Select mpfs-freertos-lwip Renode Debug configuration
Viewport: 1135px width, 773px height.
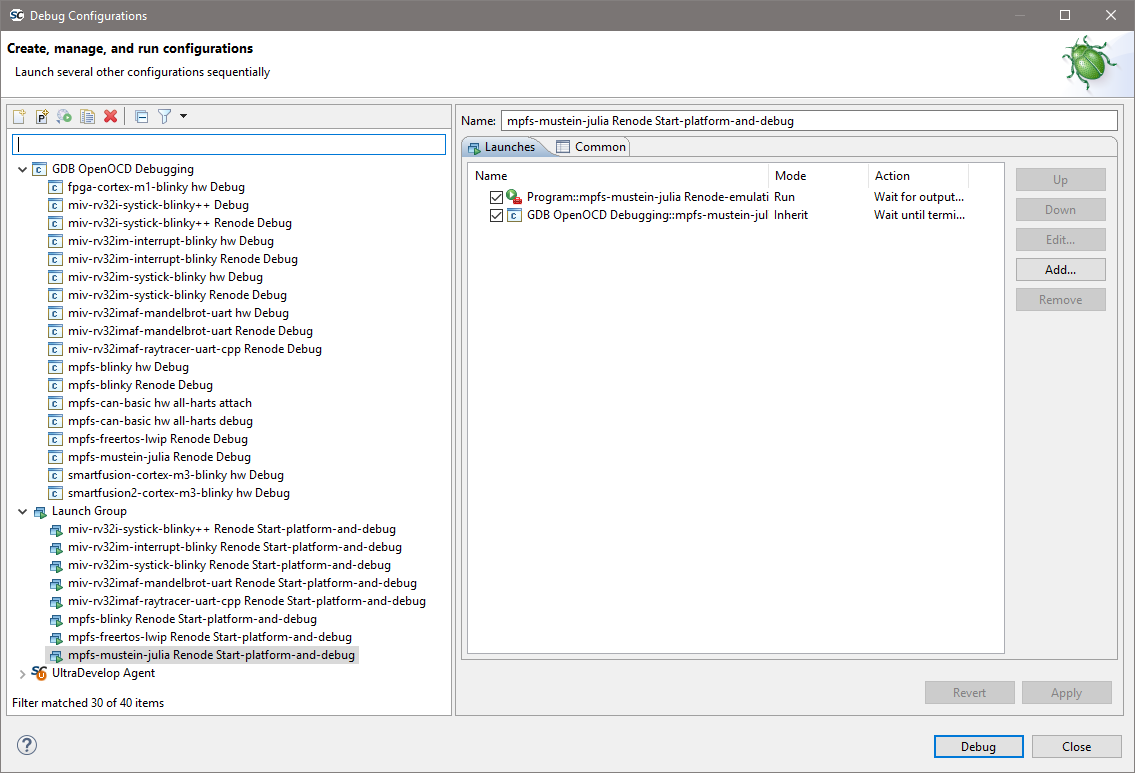point(158,439)
